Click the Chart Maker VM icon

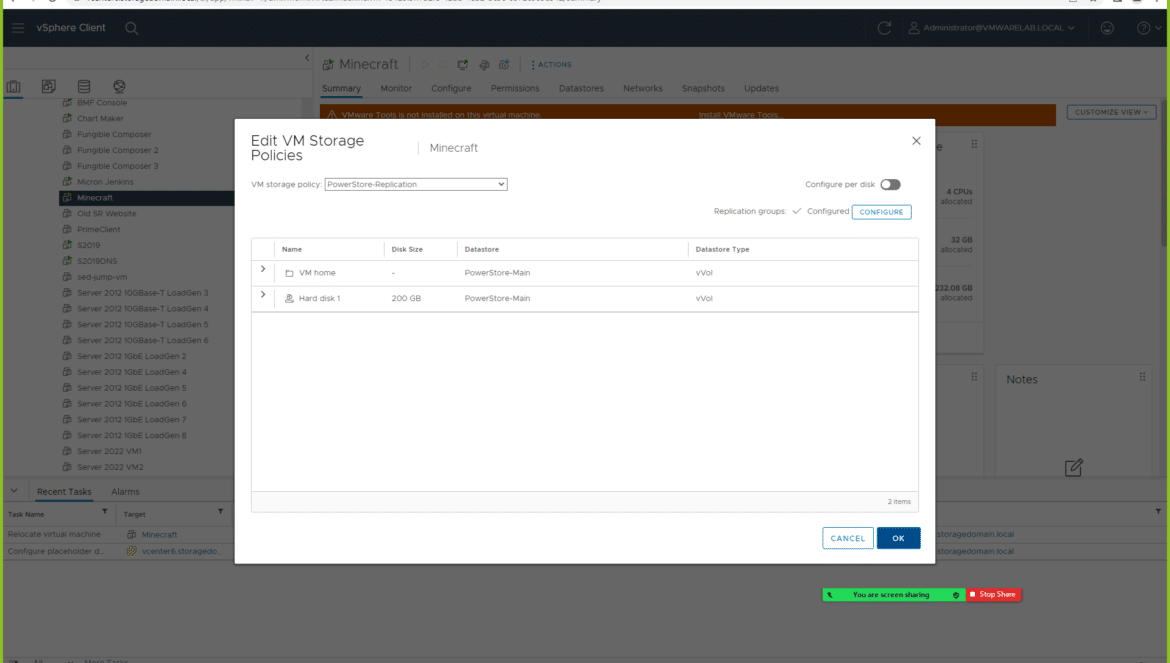pyautogui.click(x=67, y=119)
